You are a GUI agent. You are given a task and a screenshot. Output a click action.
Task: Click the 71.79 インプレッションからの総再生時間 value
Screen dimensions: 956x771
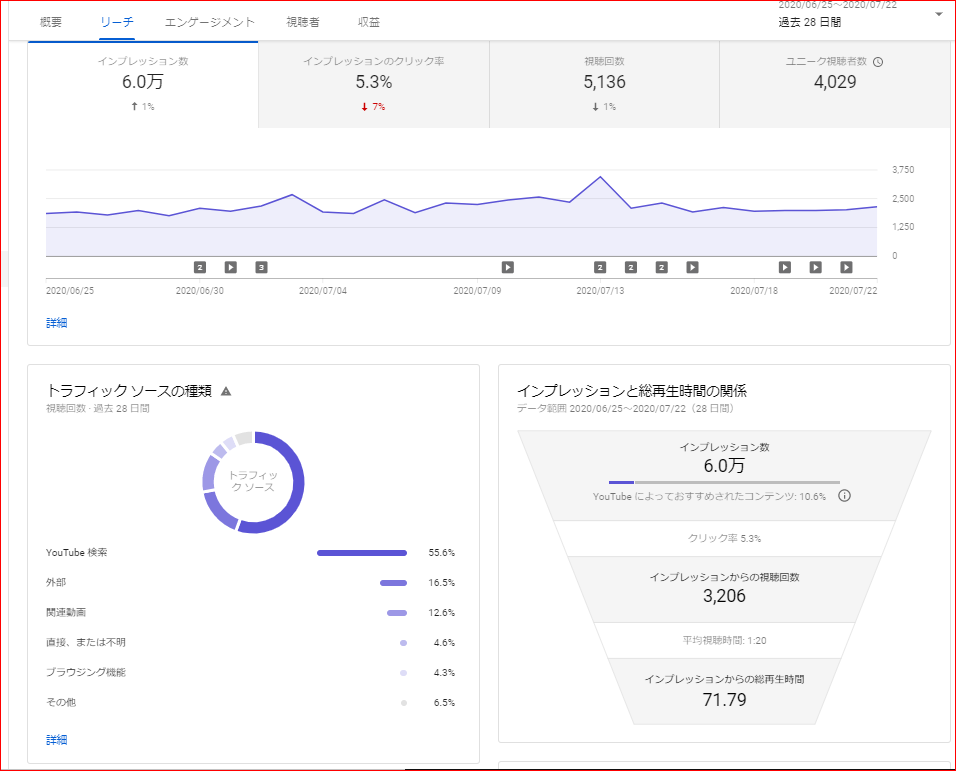coord(724,700)
